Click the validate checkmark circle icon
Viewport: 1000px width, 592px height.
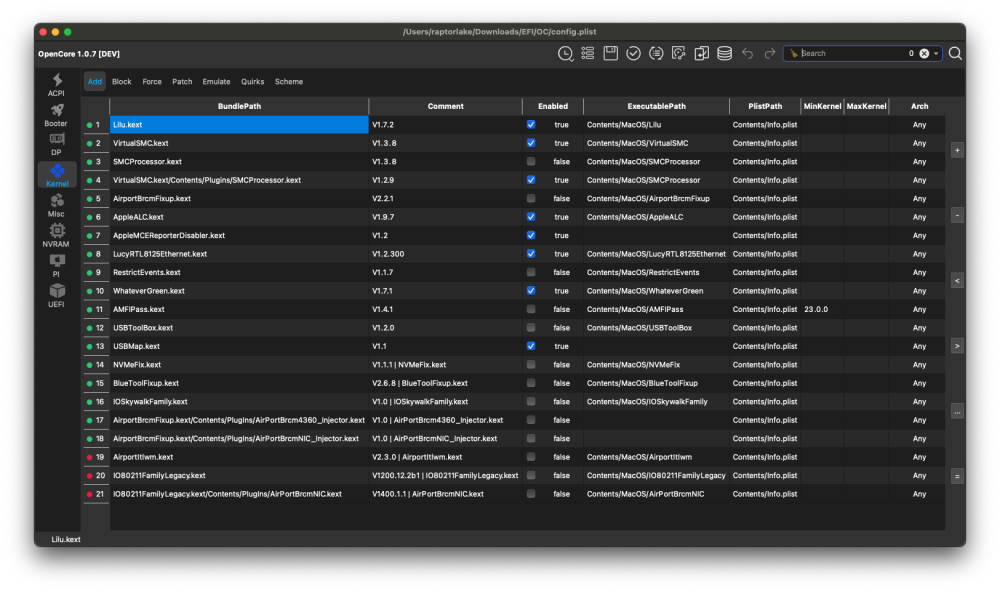pos(633,54)
